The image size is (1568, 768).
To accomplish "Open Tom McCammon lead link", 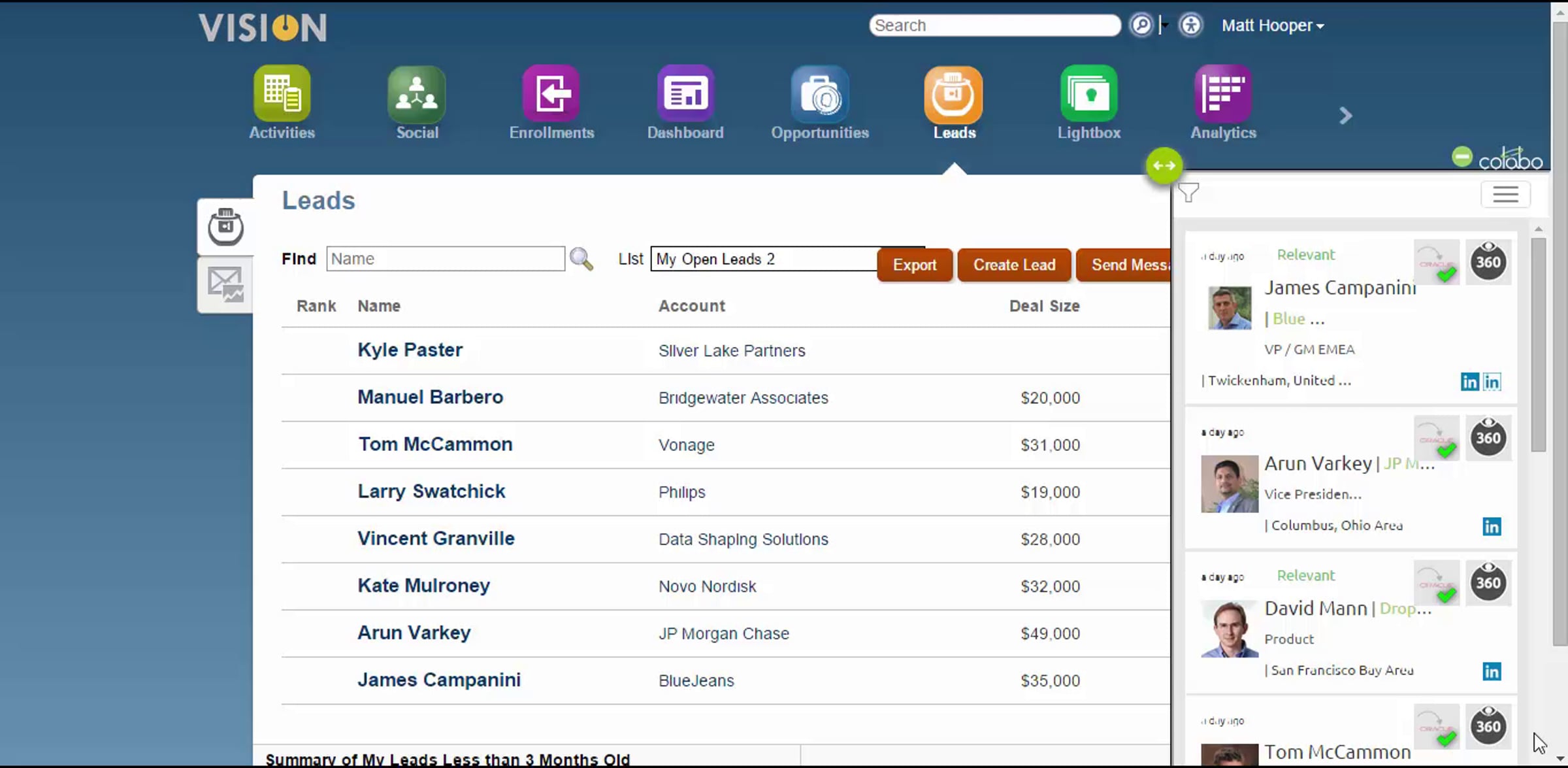I will pyautogui.click(x=435, y=444).
